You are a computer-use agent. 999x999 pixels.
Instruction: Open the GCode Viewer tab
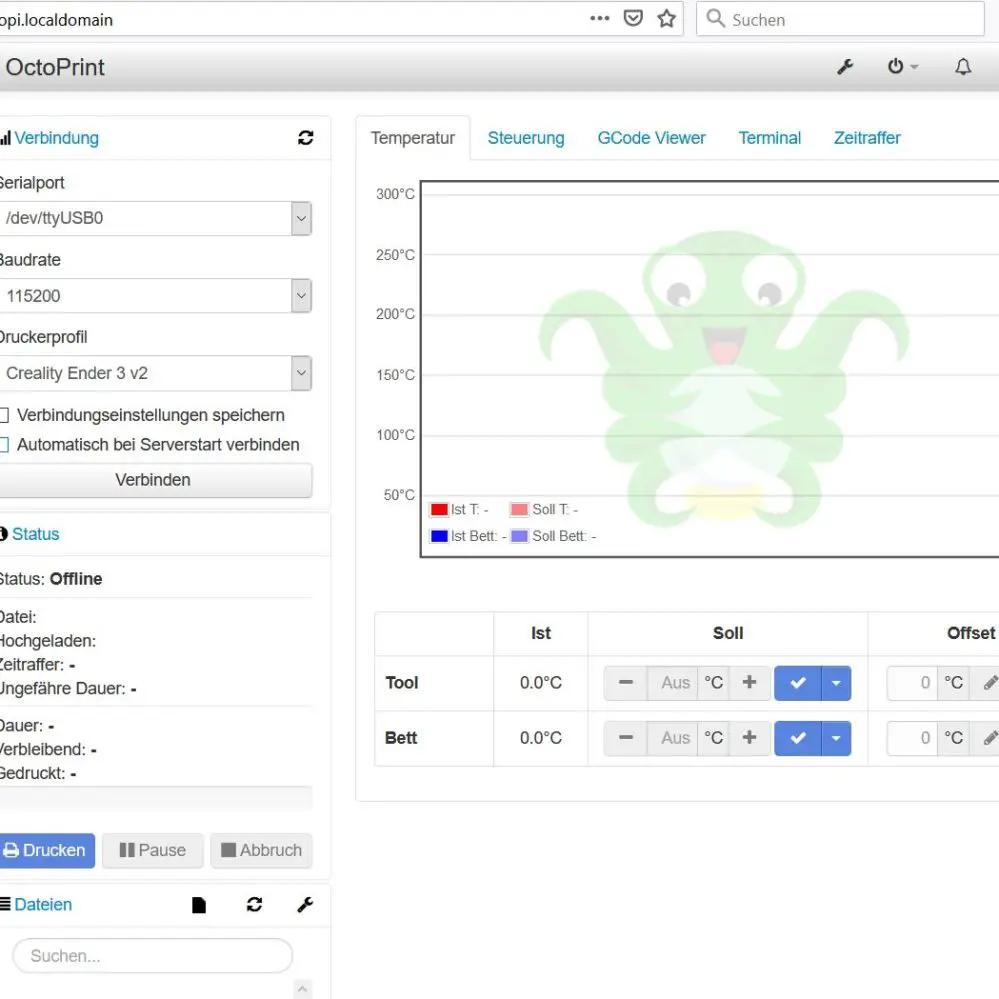click(x=651, y=138)
